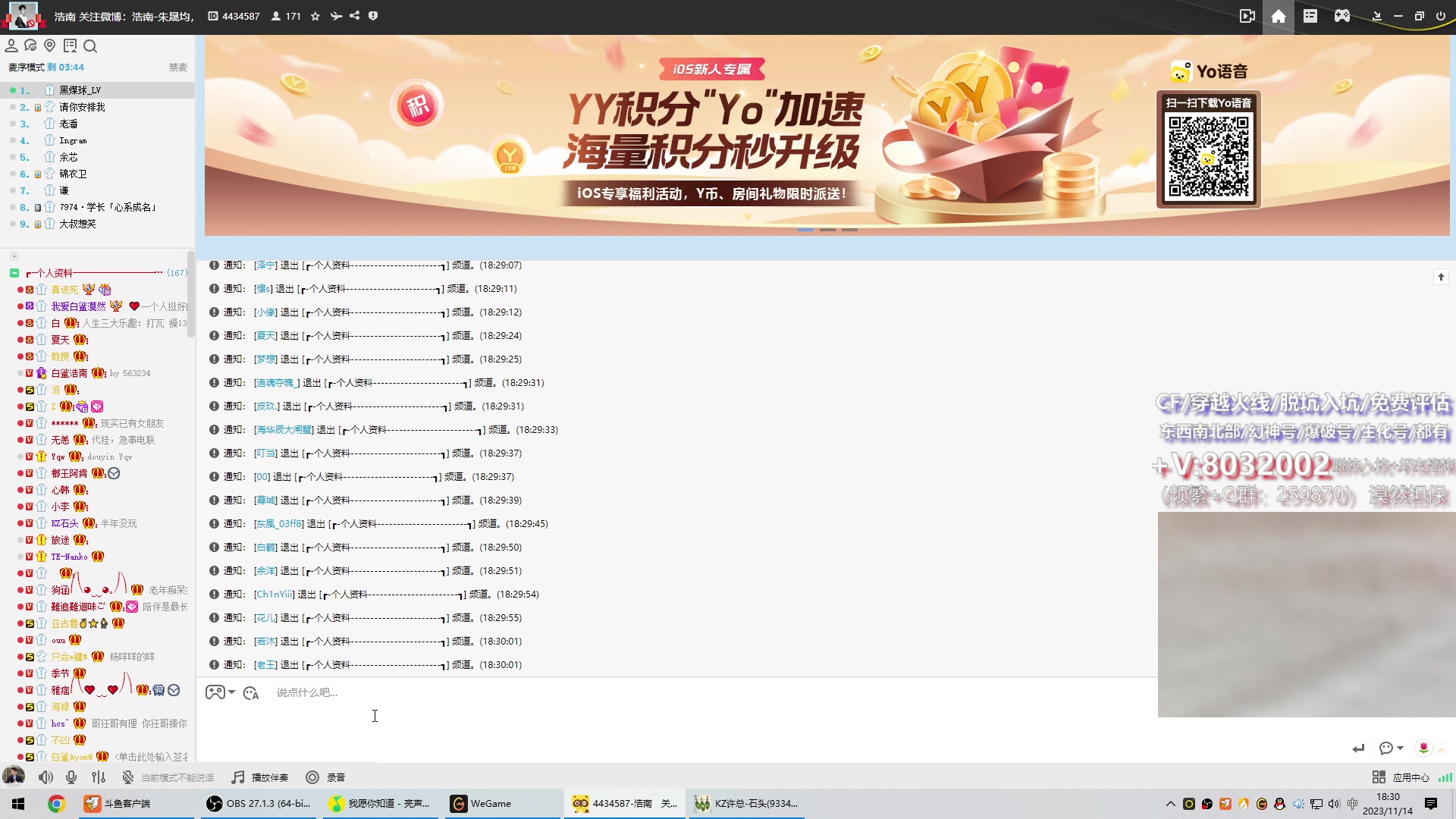The image size is (1456, 819).
Task: Select queue entry 6 锦衣卫
Action: [x=97, y=174]
